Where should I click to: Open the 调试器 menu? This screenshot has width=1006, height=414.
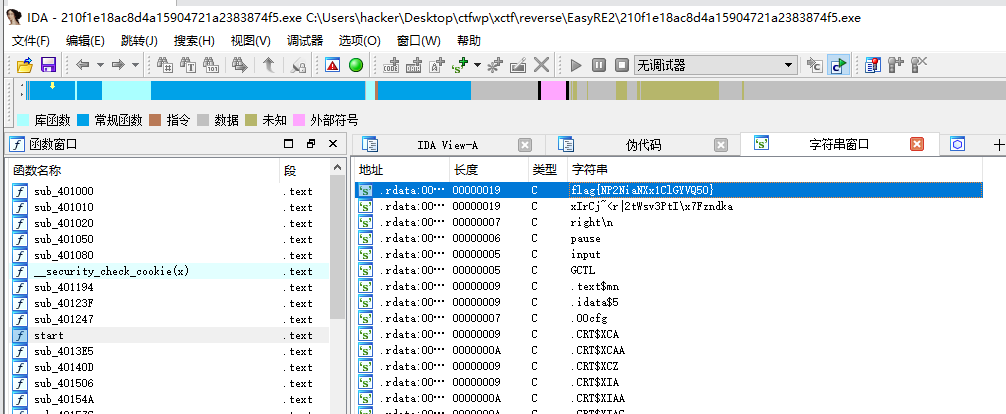click(305, 41)
